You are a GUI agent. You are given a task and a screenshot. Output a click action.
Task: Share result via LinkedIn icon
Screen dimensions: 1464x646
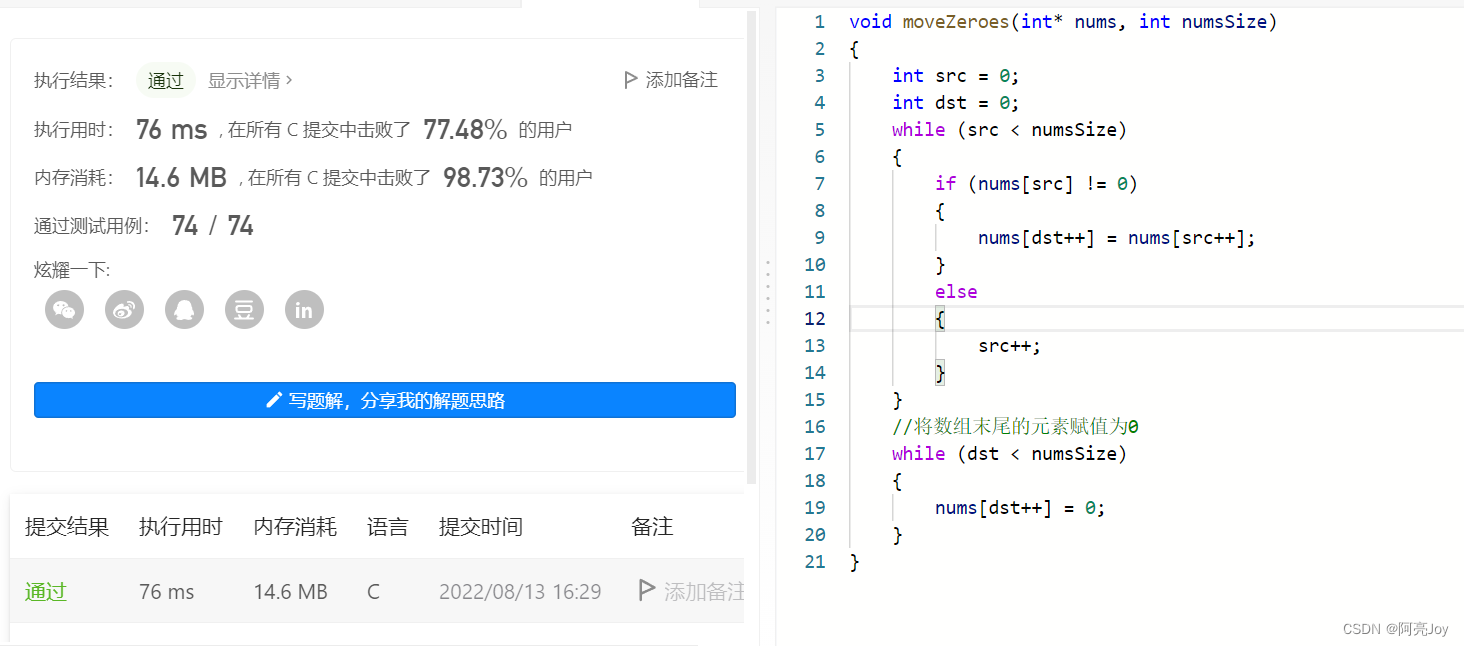point(304,310)
